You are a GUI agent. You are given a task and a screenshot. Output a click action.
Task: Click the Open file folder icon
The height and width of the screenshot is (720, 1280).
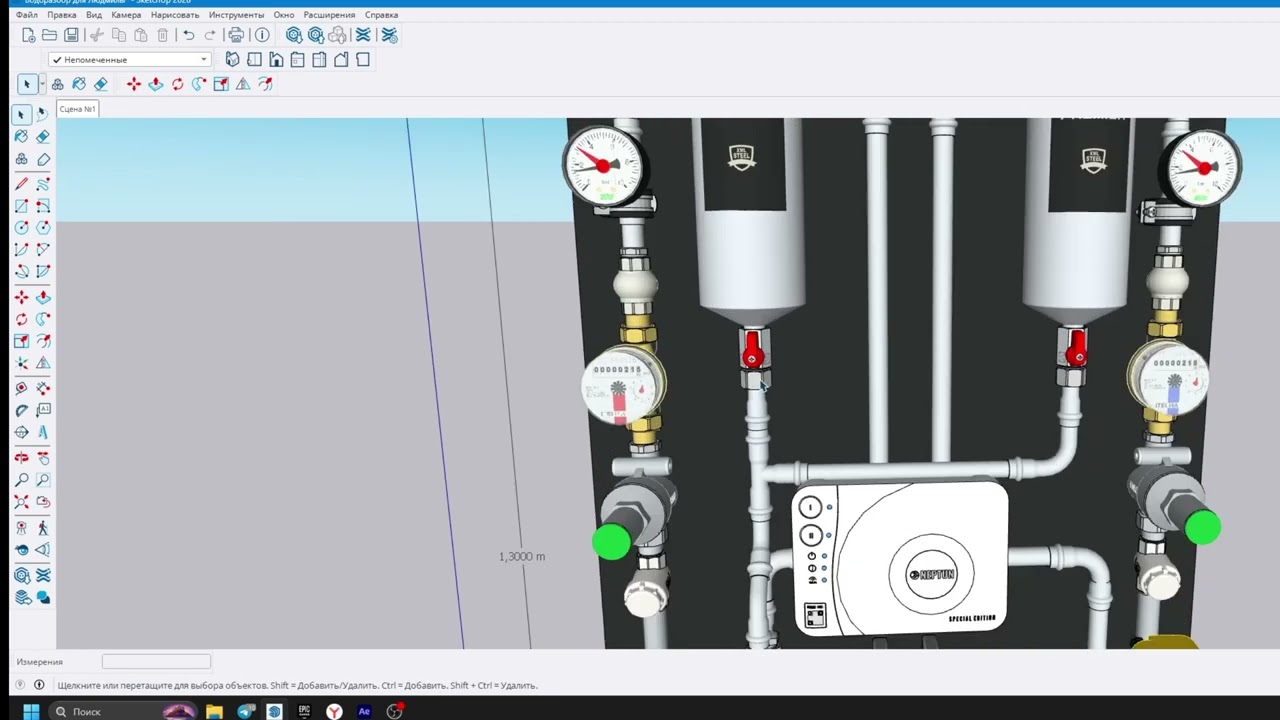[49, 35]
